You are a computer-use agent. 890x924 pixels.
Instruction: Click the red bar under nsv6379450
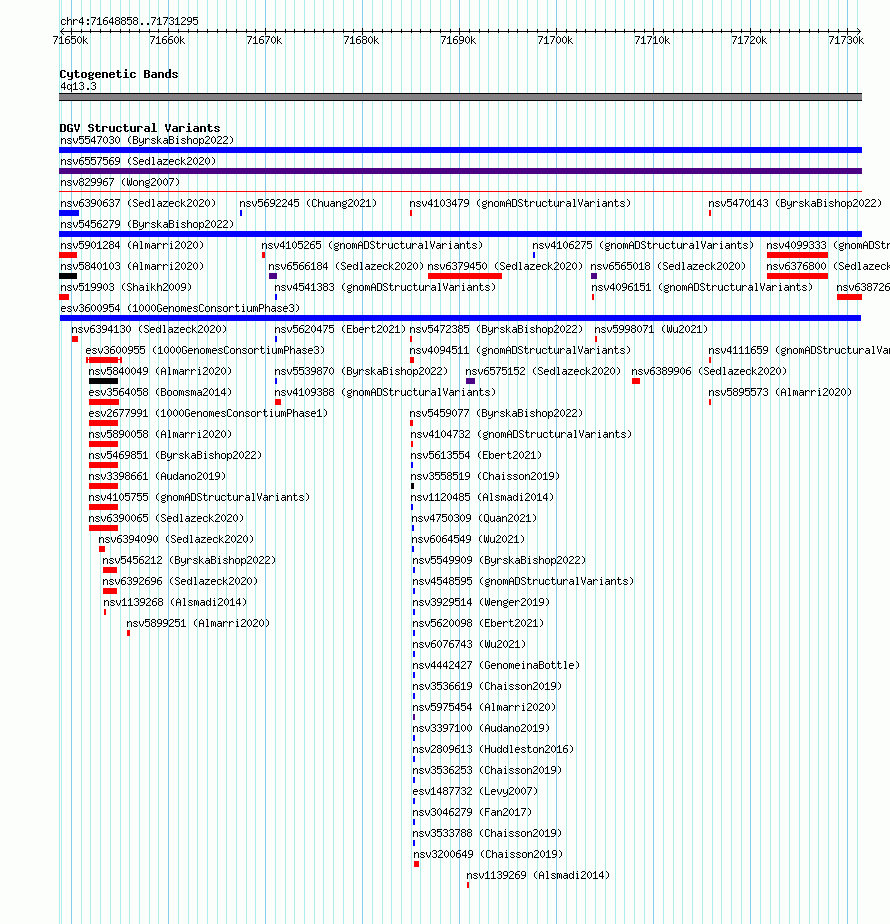click(x=465, y=276)
